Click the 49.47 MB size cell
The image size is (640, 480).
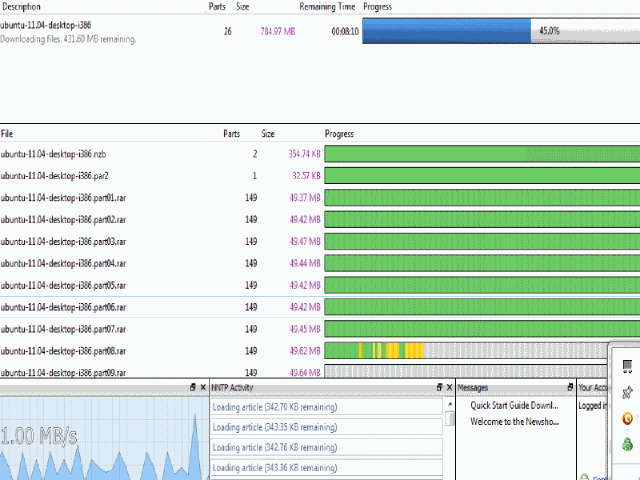305,242
